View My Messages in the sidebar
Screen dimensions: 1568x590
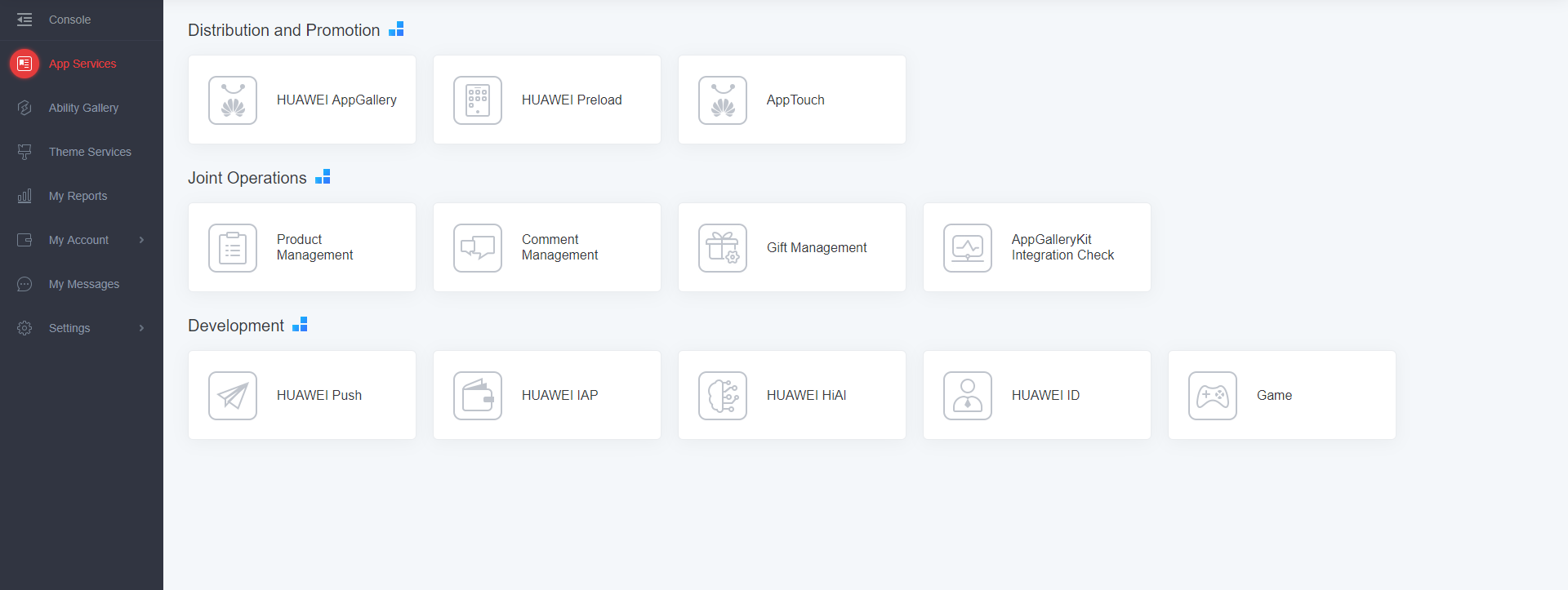[84, 284]
